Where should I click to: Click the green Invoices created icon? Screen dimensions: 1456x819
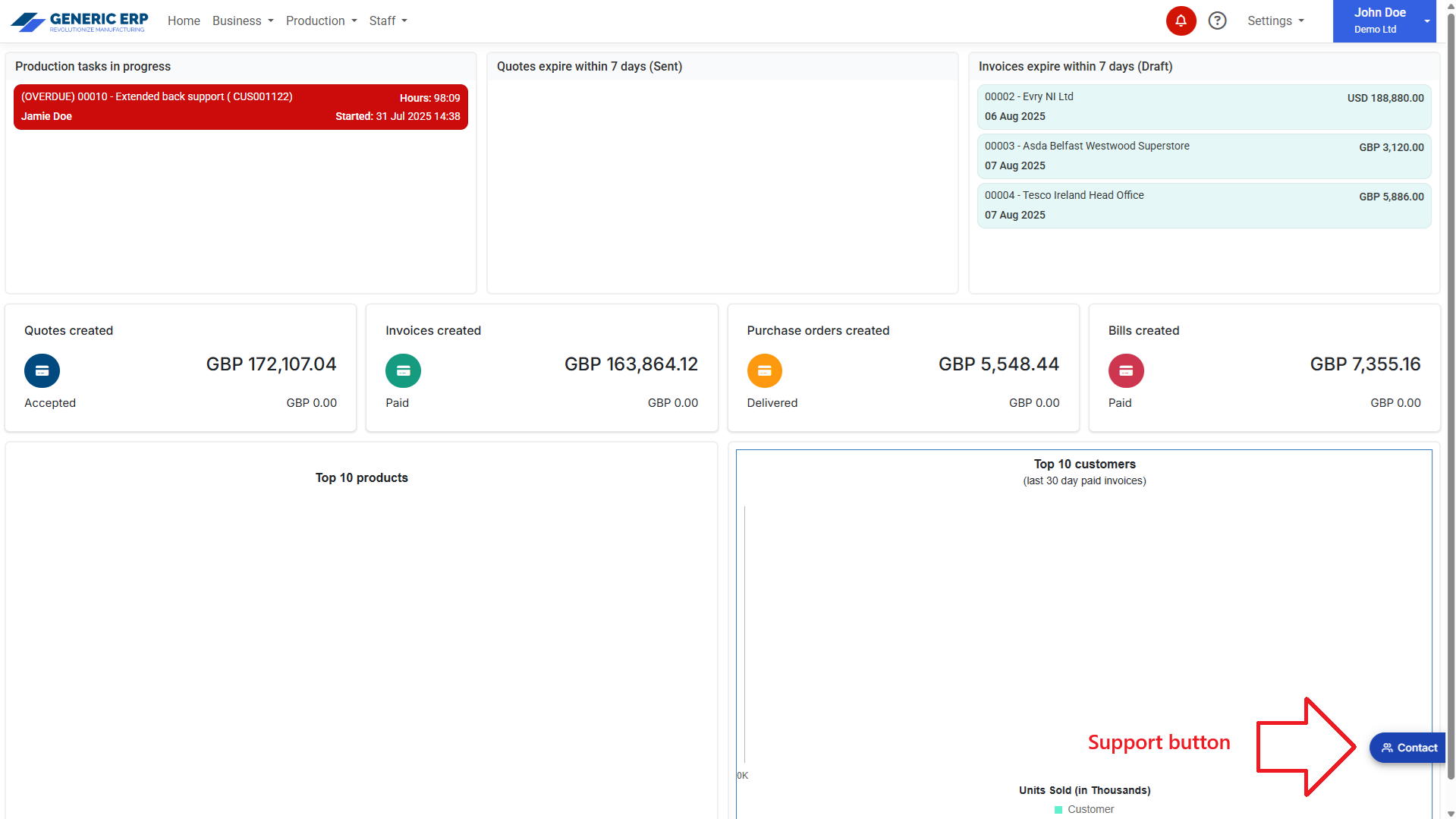click(x=403, y=370)
